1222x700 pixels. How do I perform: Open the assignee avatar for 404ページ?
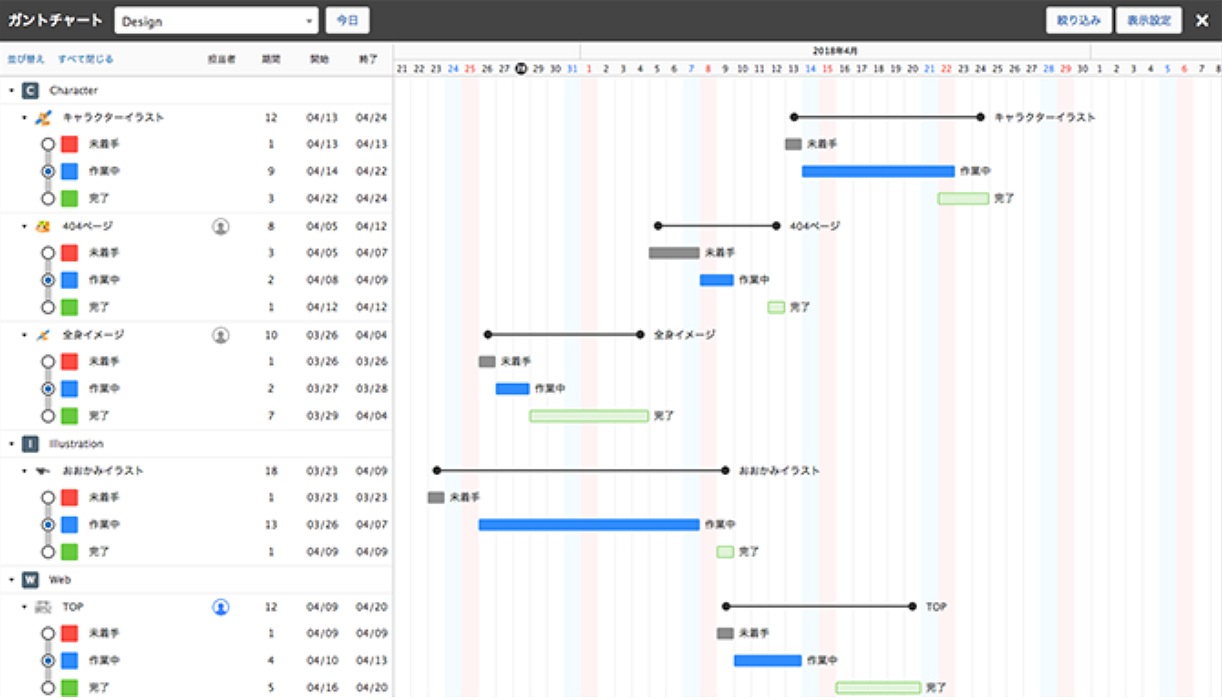pos(221,226)
